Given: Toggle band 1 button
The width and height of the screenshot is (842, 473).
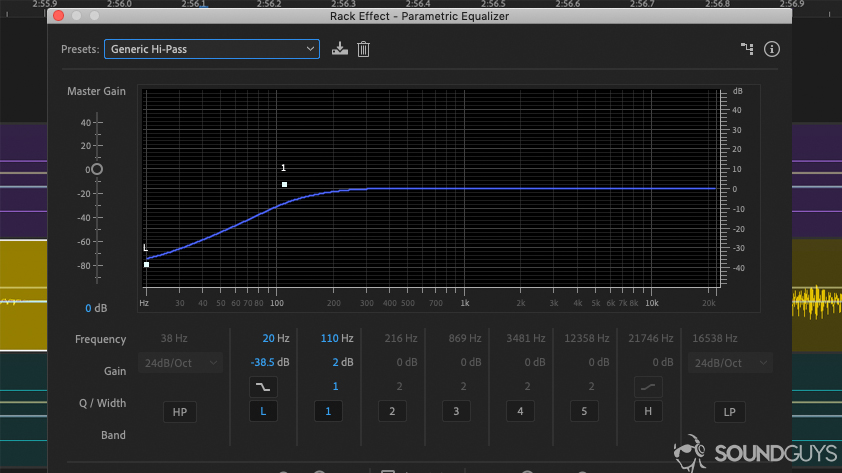Looking at the screenshot, I should [328, 411].
